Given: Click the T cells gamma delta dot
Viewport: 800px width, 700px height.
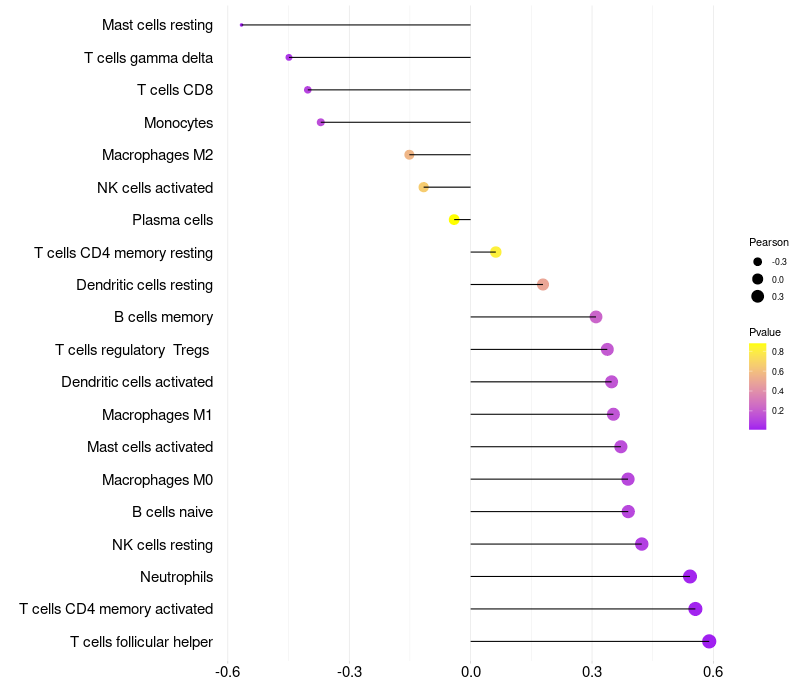Looking at the screenshot, I should point(289,58).
